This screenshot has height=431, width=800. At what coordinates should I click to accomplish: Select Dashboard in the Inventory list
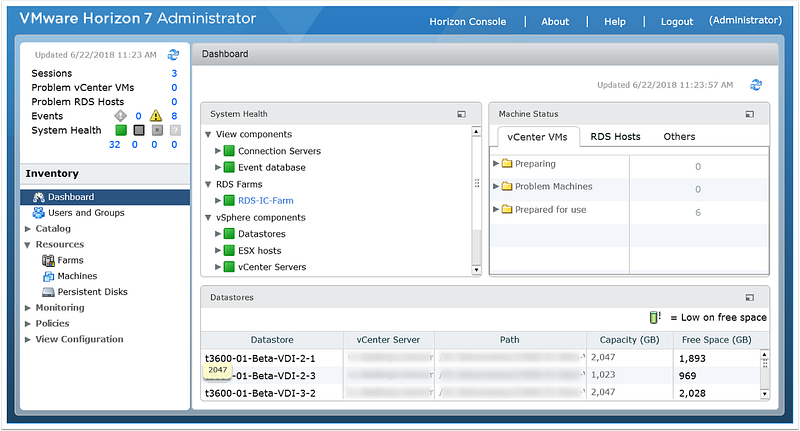point(105,197)
